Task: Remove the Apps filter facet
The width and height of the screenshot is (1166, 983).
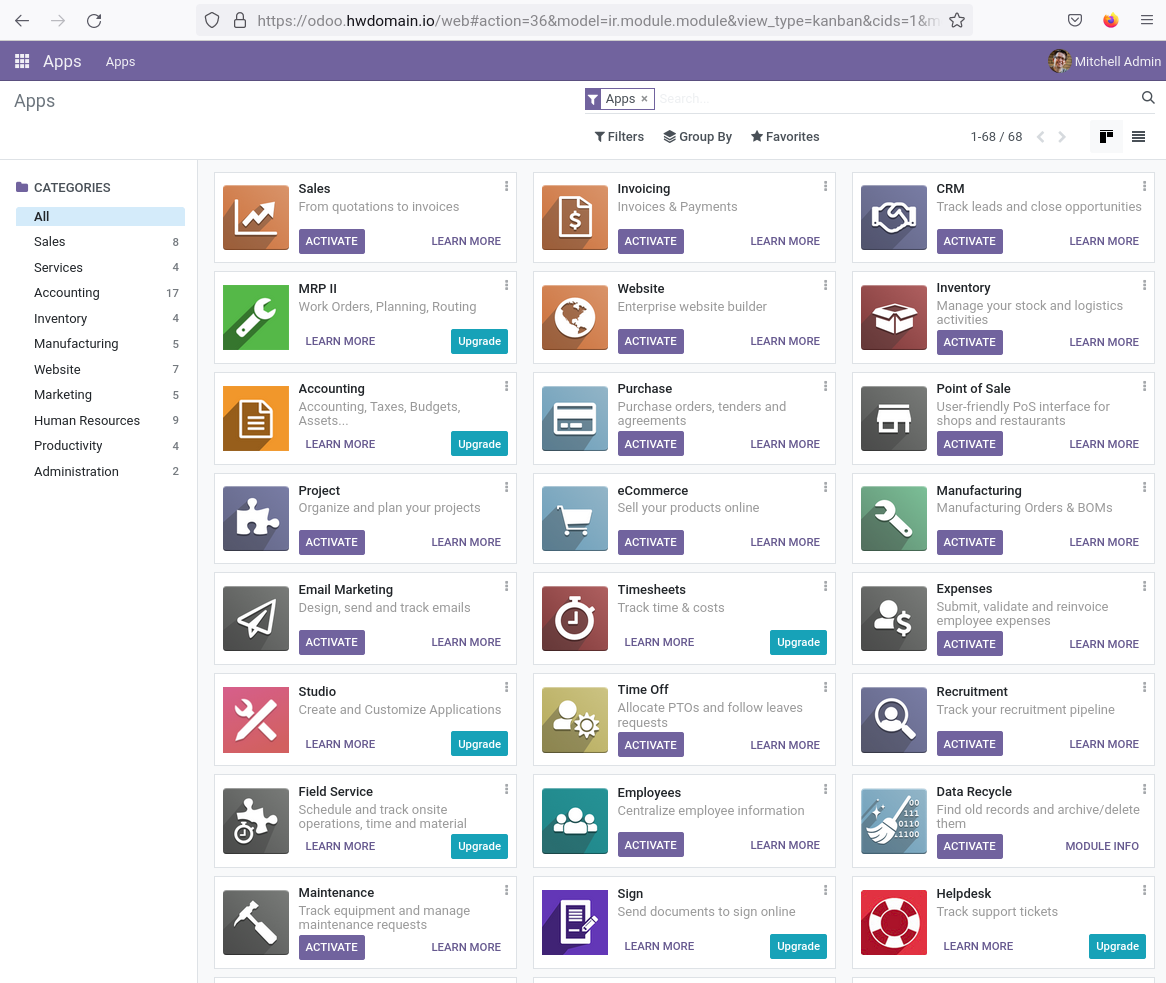Action: click(x=645, y=99)
